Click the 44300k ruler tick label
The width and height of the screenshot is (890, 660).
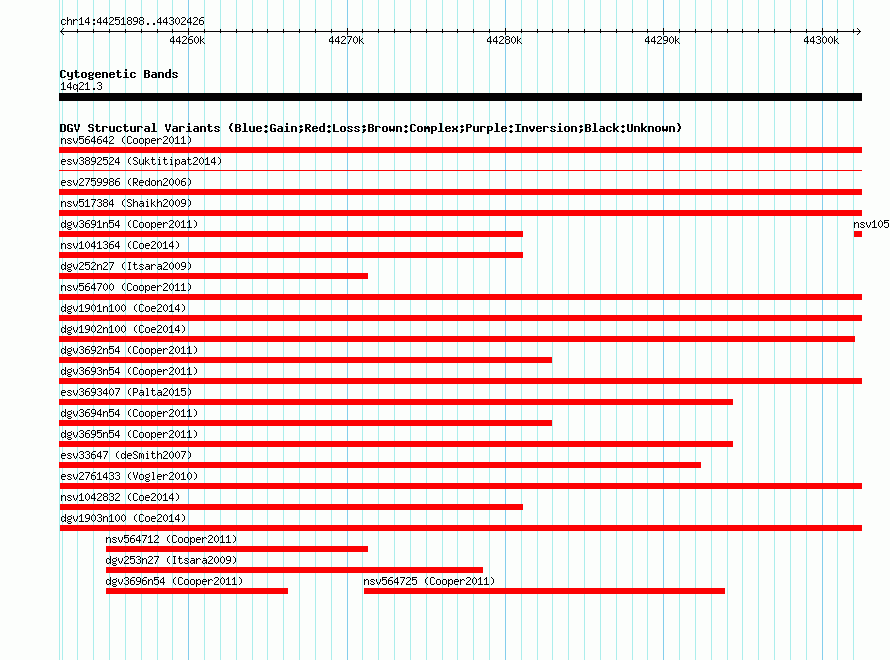(821, 40)
